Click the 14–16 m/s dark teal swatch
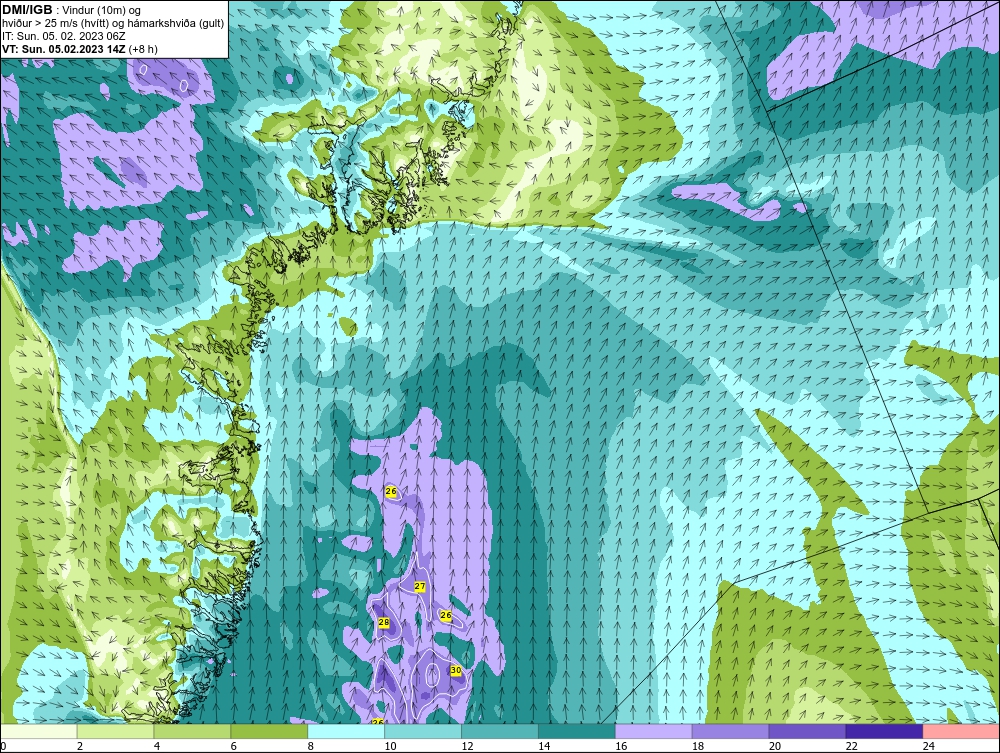 click(577, 731)
